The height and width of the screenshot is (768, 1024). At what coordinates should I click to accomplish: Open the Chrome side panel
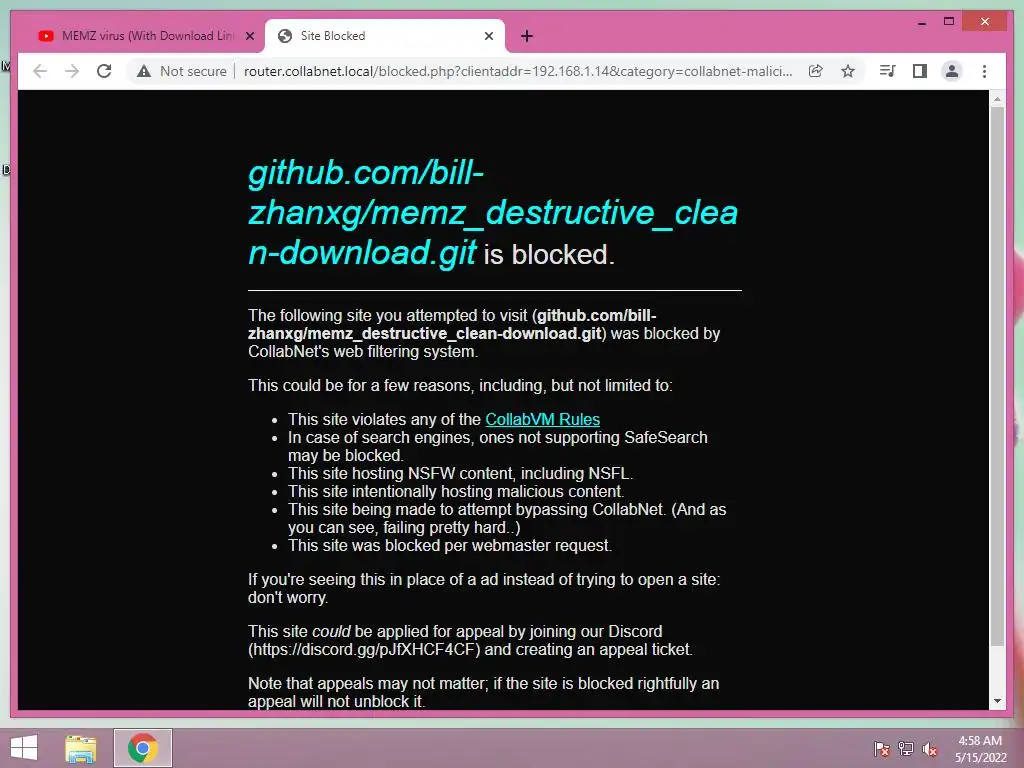[920, 71]
